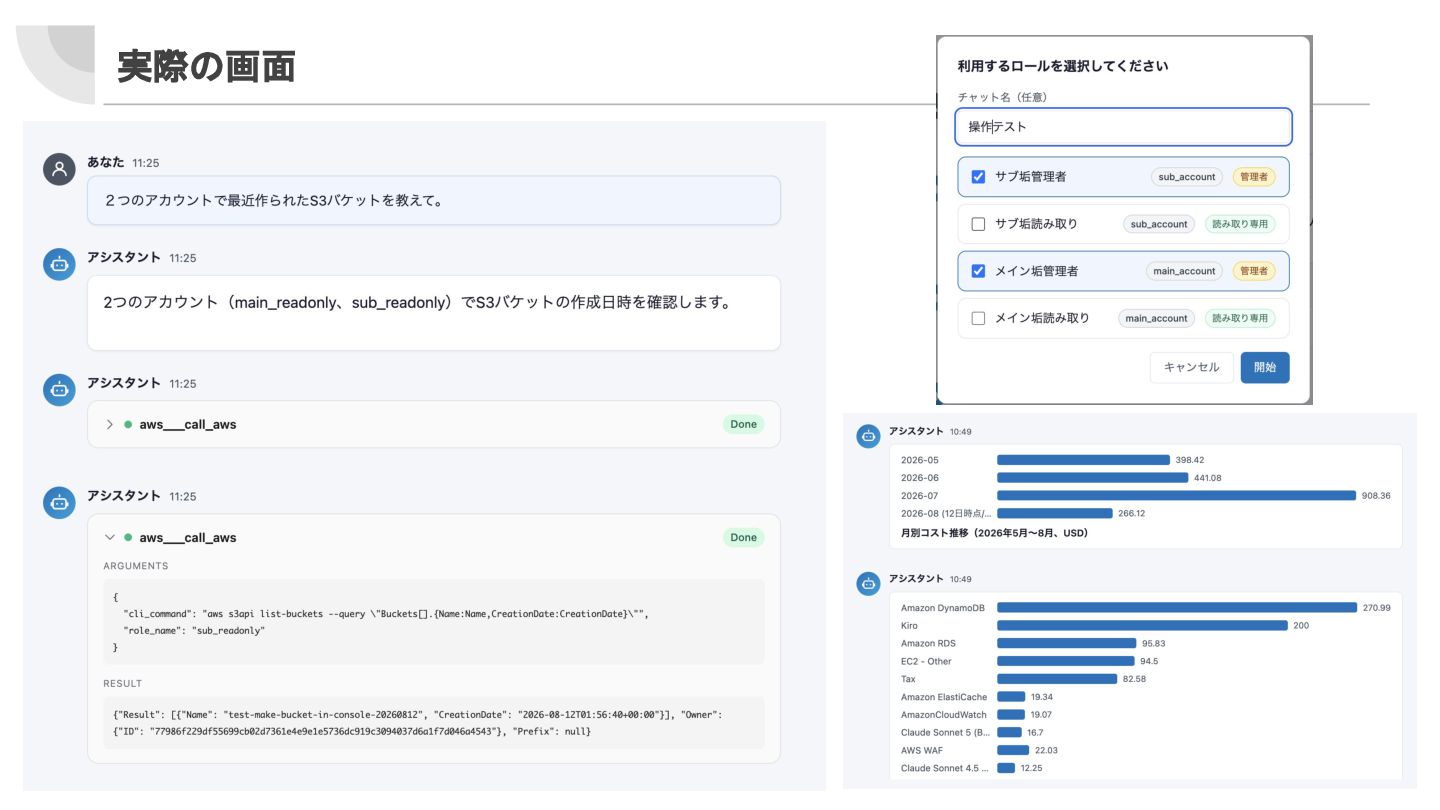The image size is (1440, 810).
Task: Expand the collapsed aws___call_aws tool call
Action: tap(110, 424)
